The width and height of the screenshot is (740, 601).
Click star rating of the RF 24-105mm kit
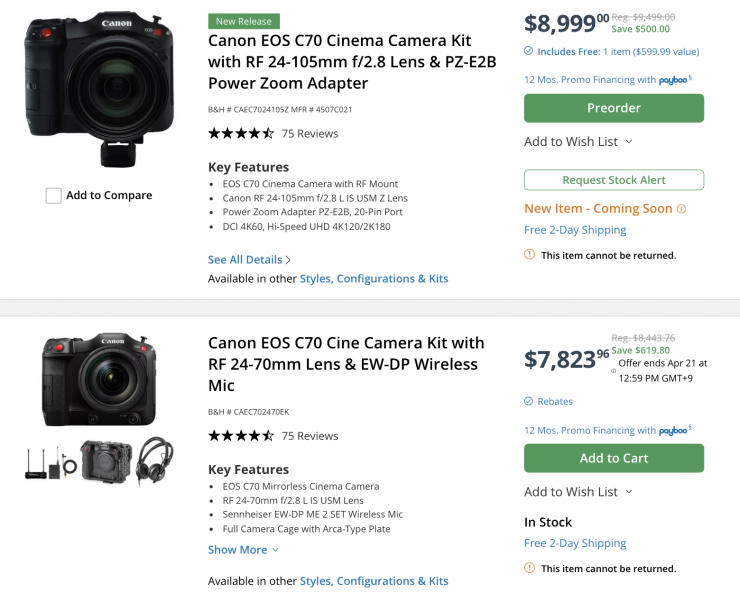click(240, 133)
